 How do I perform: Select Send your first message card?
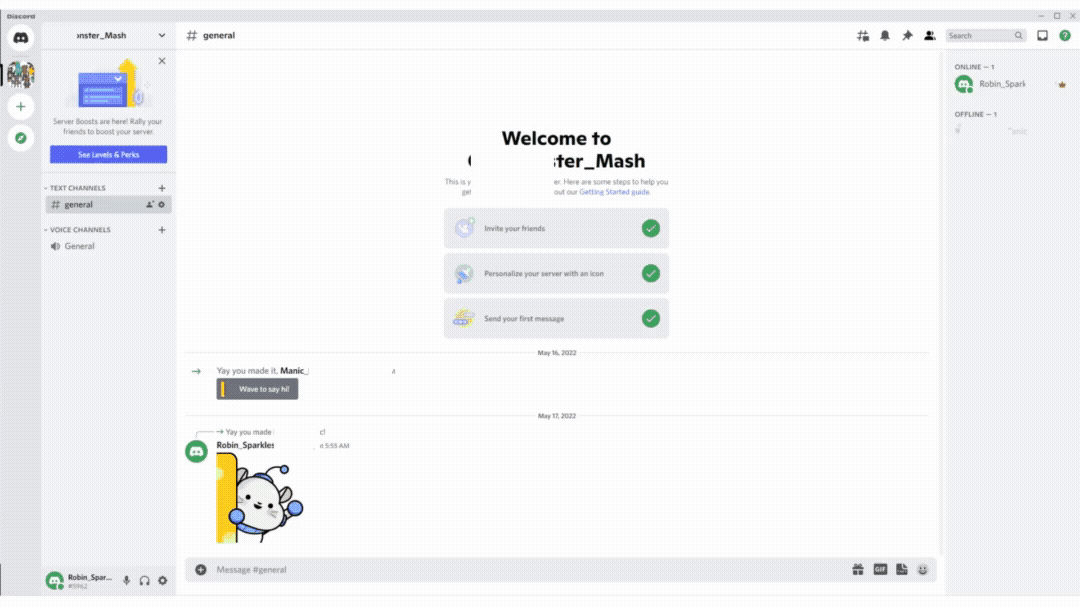coord(556,319)
